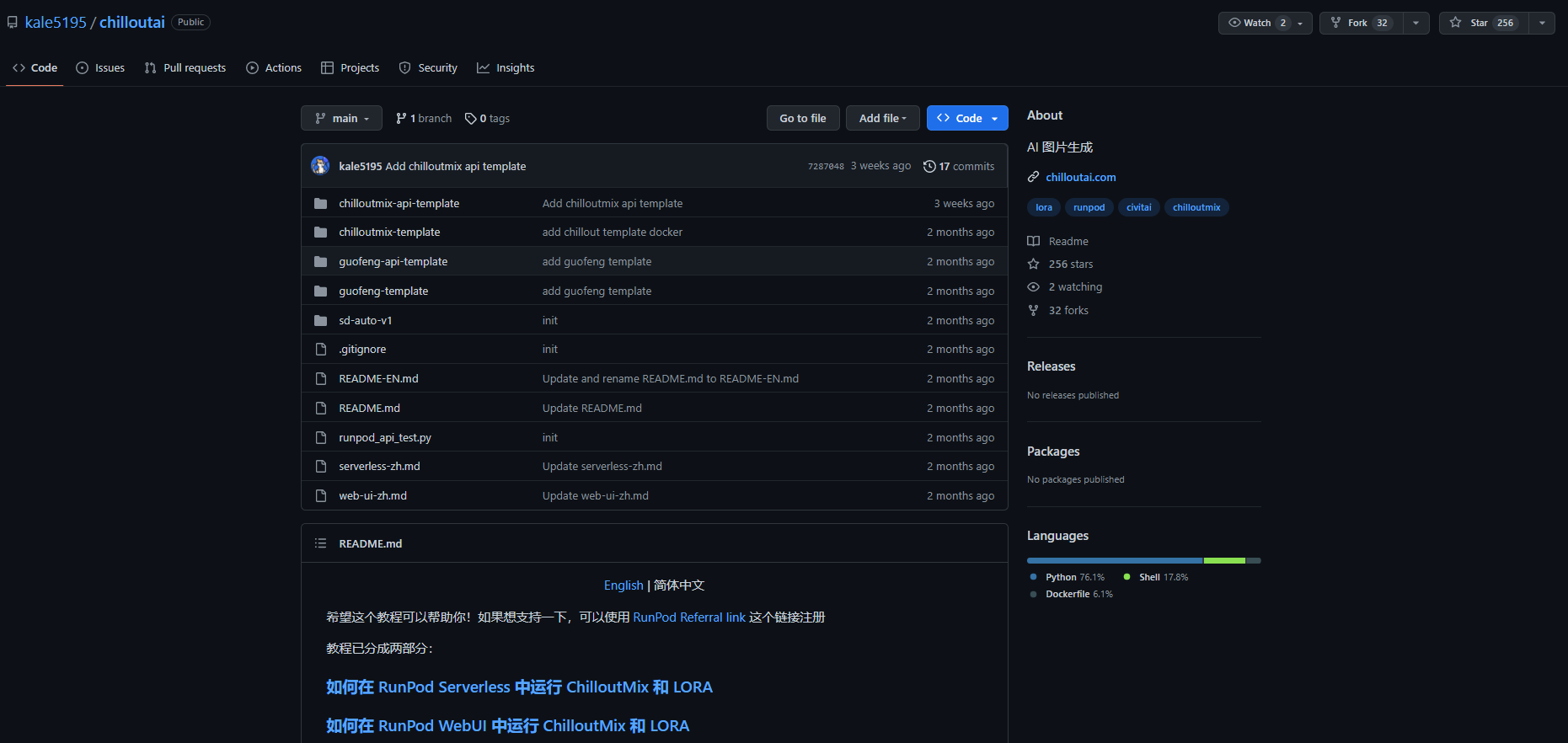Open the main branch selector dropdown
The height and width of the screenshot is (743, 1568).
[341, 118]
